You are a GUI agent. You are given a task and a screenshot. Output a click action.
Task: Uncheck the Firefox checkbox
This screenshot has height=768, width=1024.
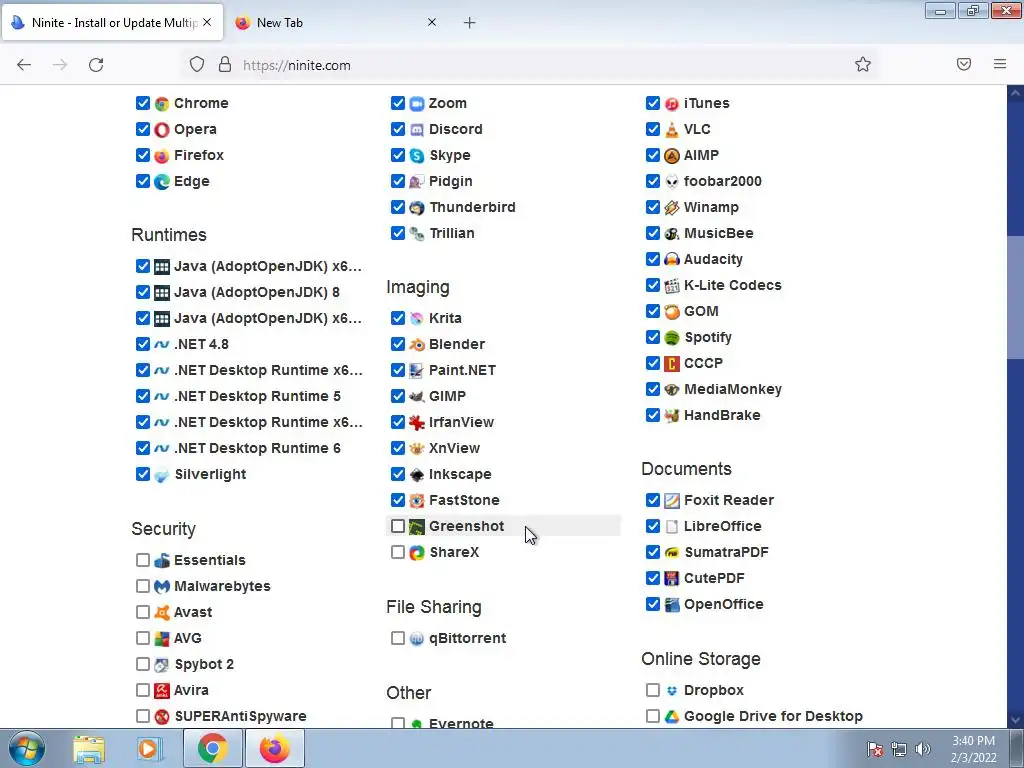click(x=143, y=155)
